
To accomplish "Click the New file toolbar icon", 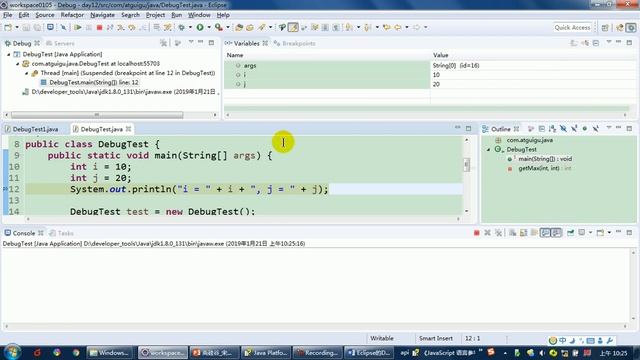I will pos(8,27).
